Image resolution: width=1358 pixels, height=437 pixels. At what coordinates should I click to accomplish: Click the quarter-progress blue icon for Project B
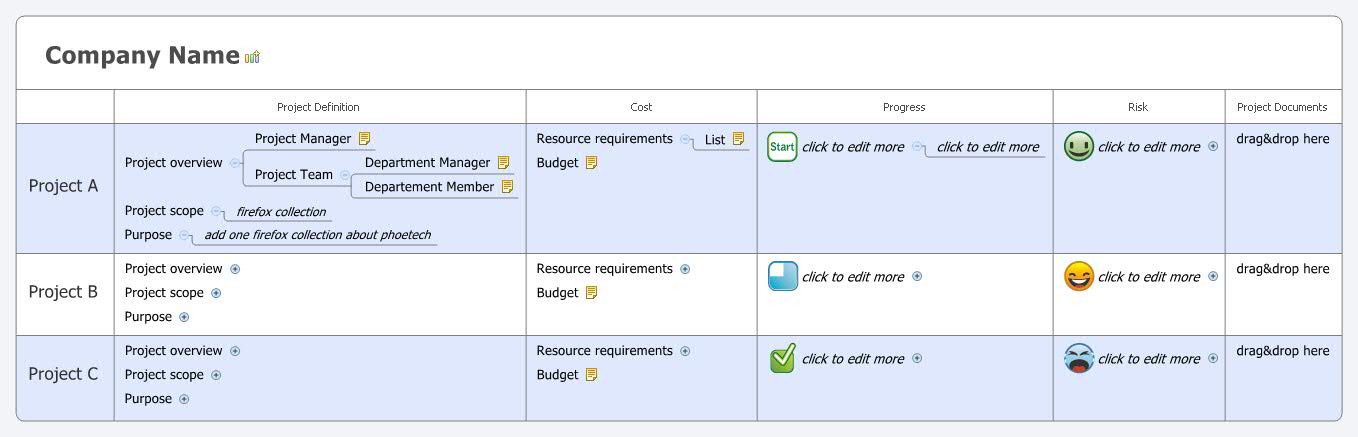pyautogui.click(x=782, y=277)
